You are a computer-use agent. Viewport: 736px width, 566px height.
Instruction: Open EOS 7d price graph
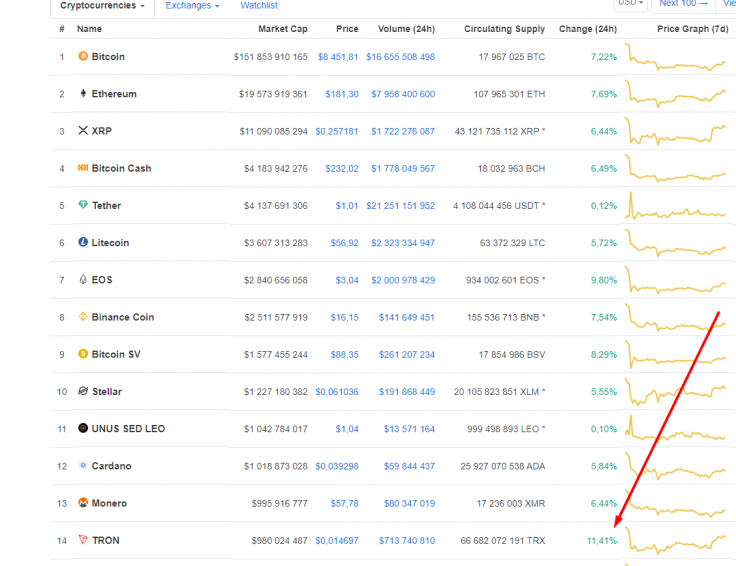[x=675, y=280]
